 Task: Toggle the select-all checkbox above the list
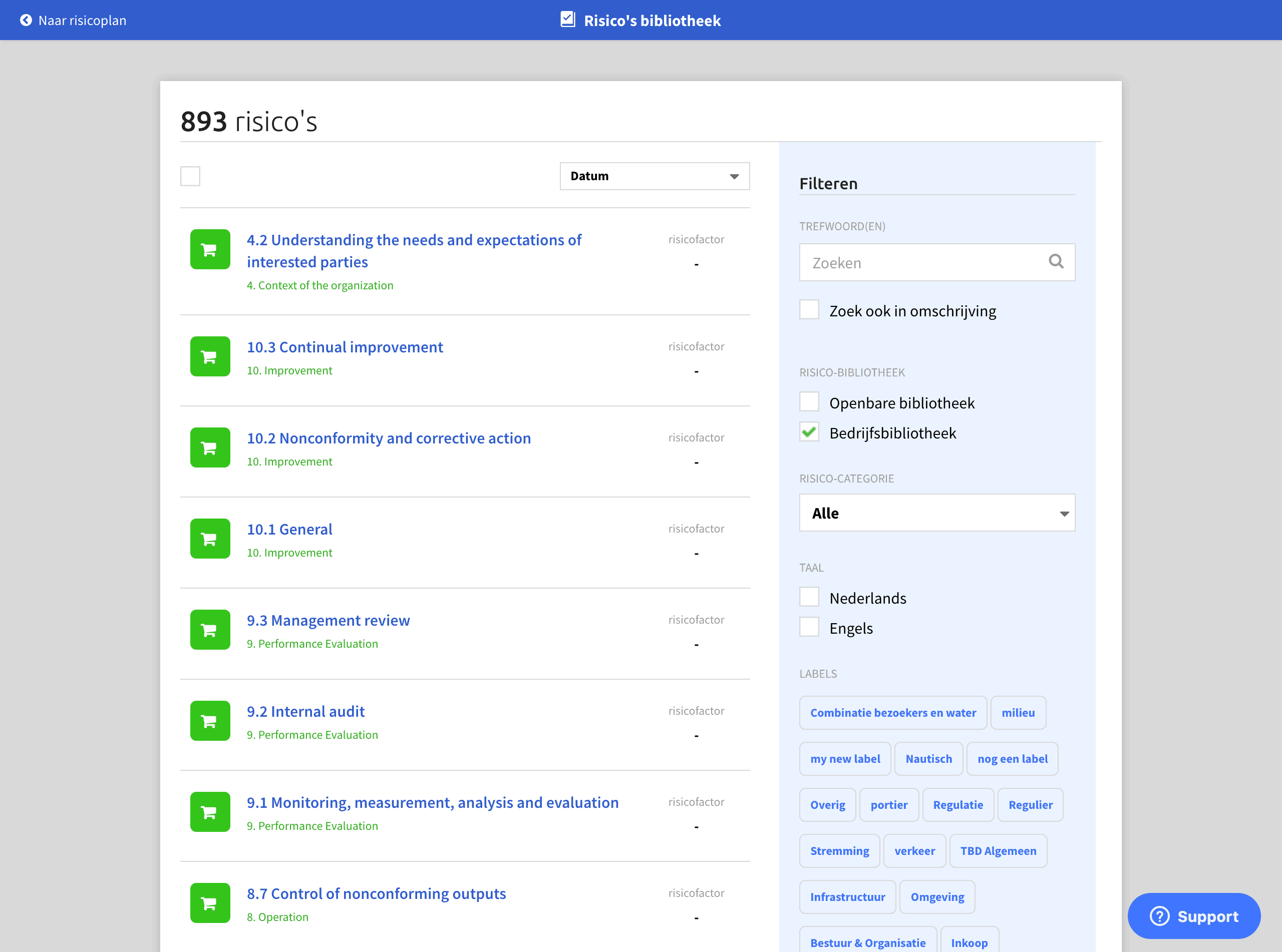pos(190,176)
